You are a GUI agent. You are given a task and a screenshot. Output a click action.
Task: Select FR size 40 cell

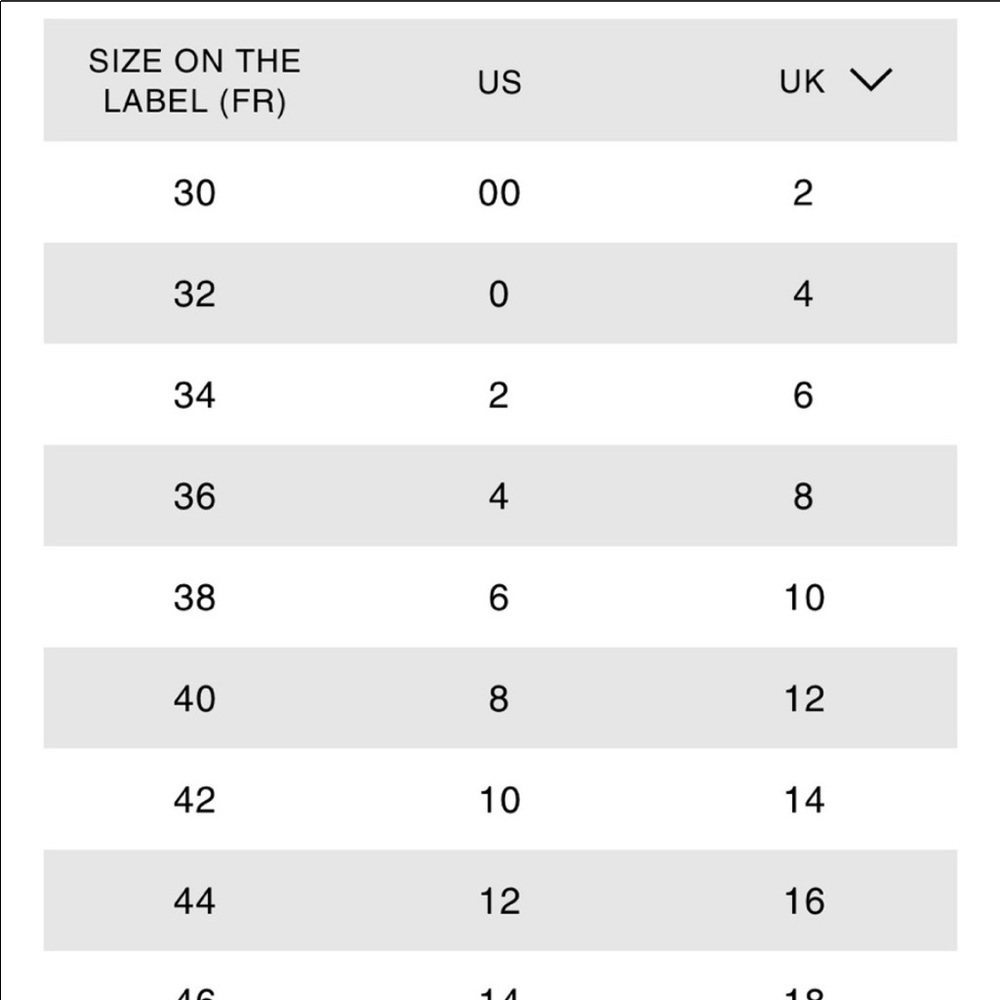pyautogui.click(x=195, y=698)
